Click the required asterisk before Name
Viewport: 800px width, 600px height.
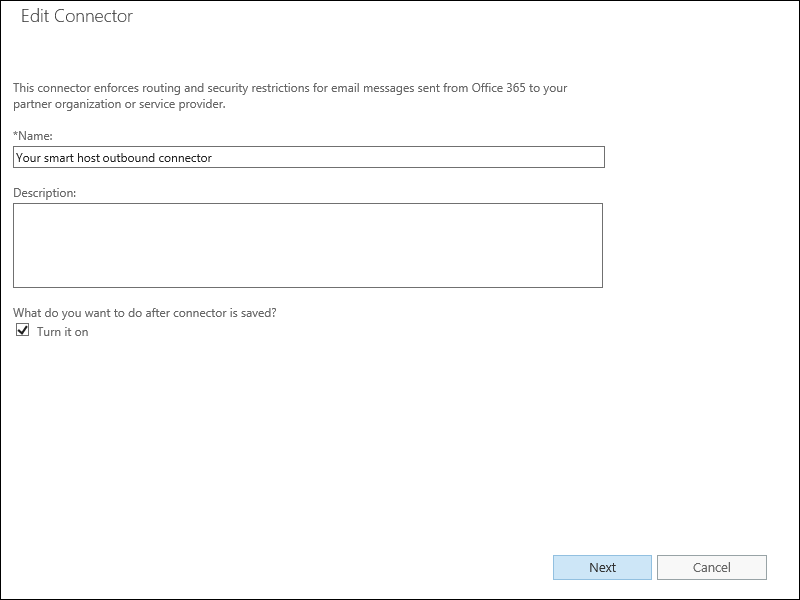(16, 135)
